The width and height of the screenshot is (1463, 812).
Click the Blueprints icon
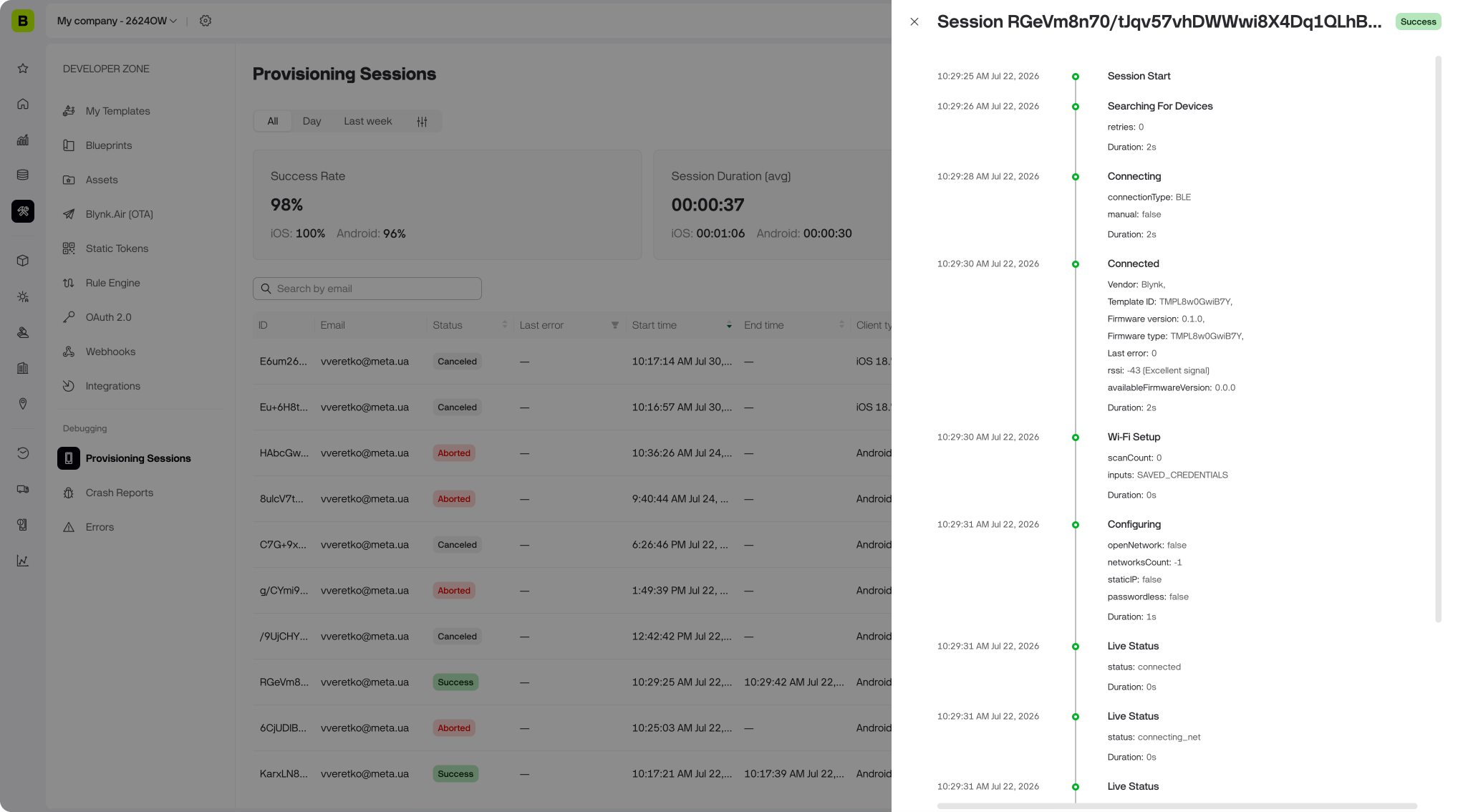[x=69, y=145]
